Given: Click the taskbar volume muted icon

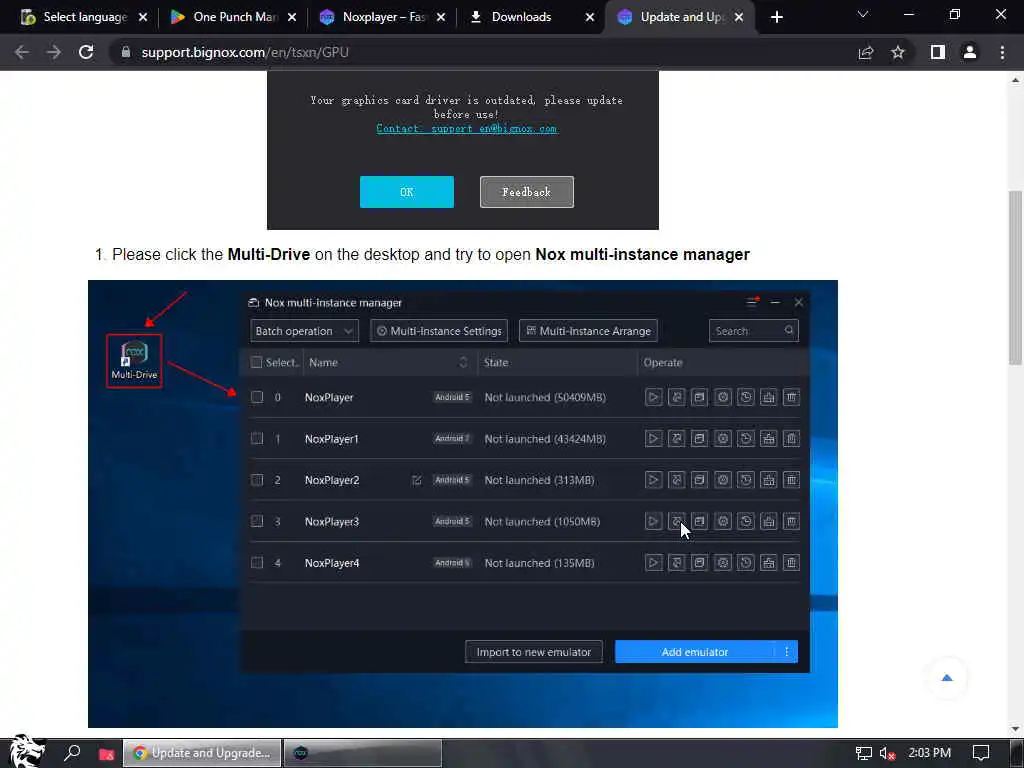Looking at the screenshot, I should [887, 754].
